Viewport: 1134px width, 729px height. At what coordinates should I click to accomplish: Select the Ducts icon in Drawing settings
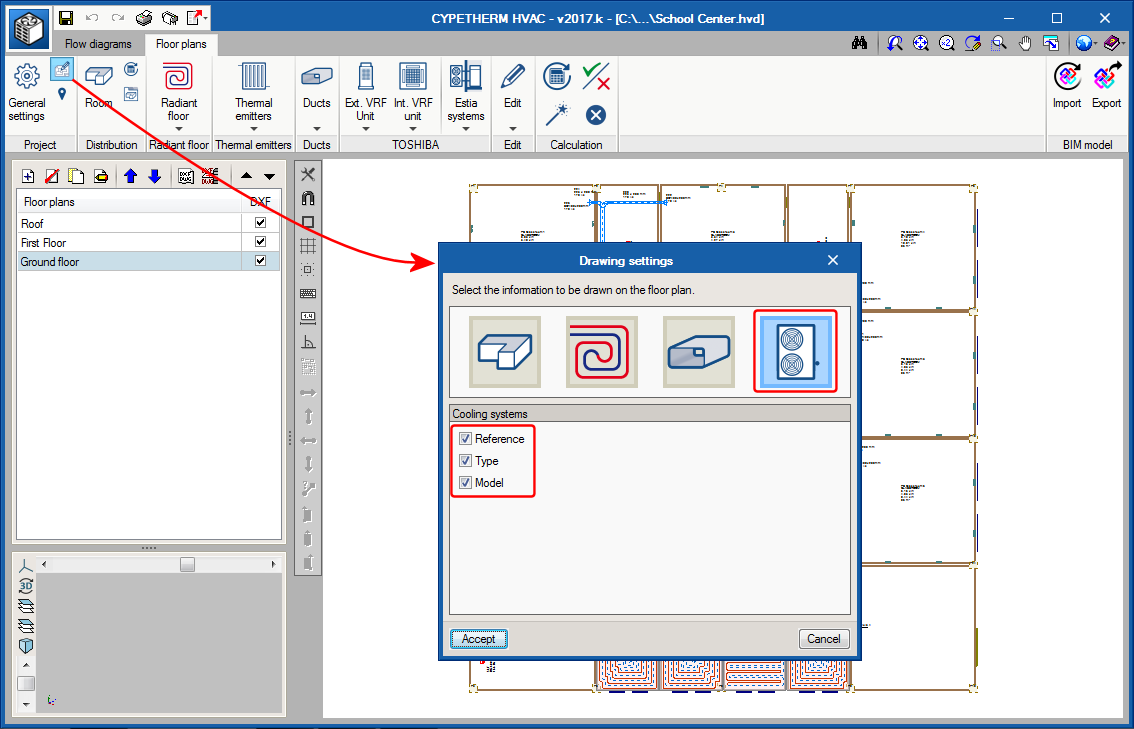(699, 352)
